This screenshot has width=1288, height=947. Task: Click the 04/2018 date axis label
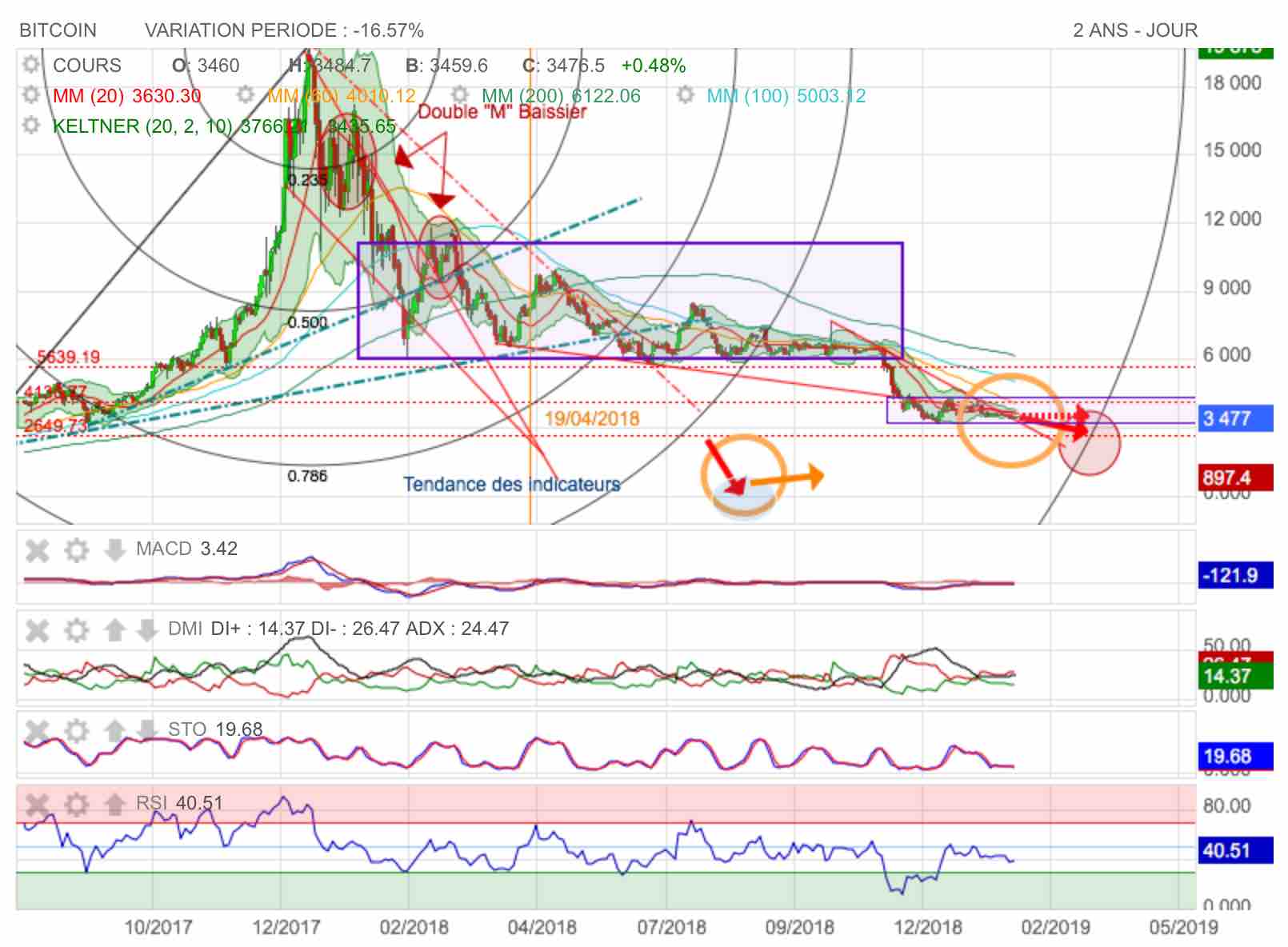pyautogui.click(x=542, y=927)
